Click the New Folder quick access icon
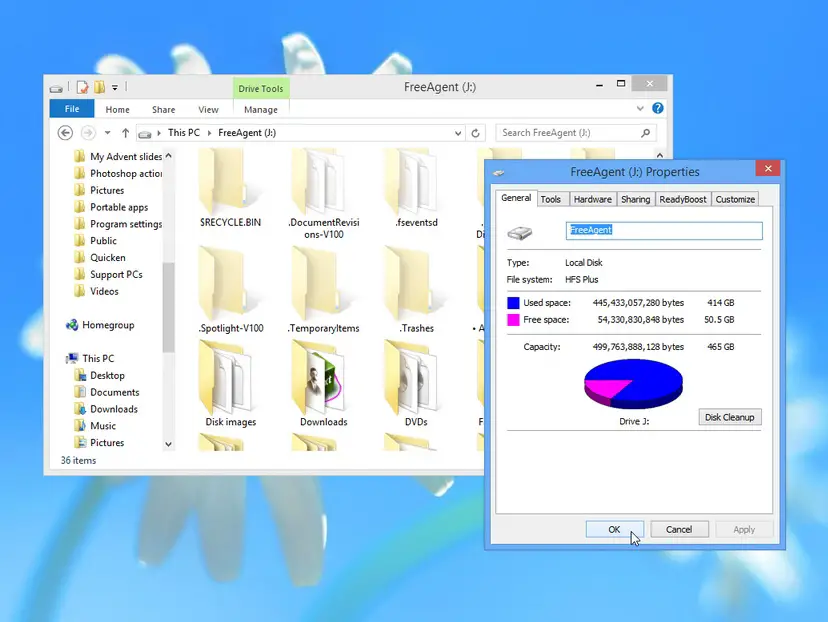The image size is (828, 622). [x=99, y=87]
